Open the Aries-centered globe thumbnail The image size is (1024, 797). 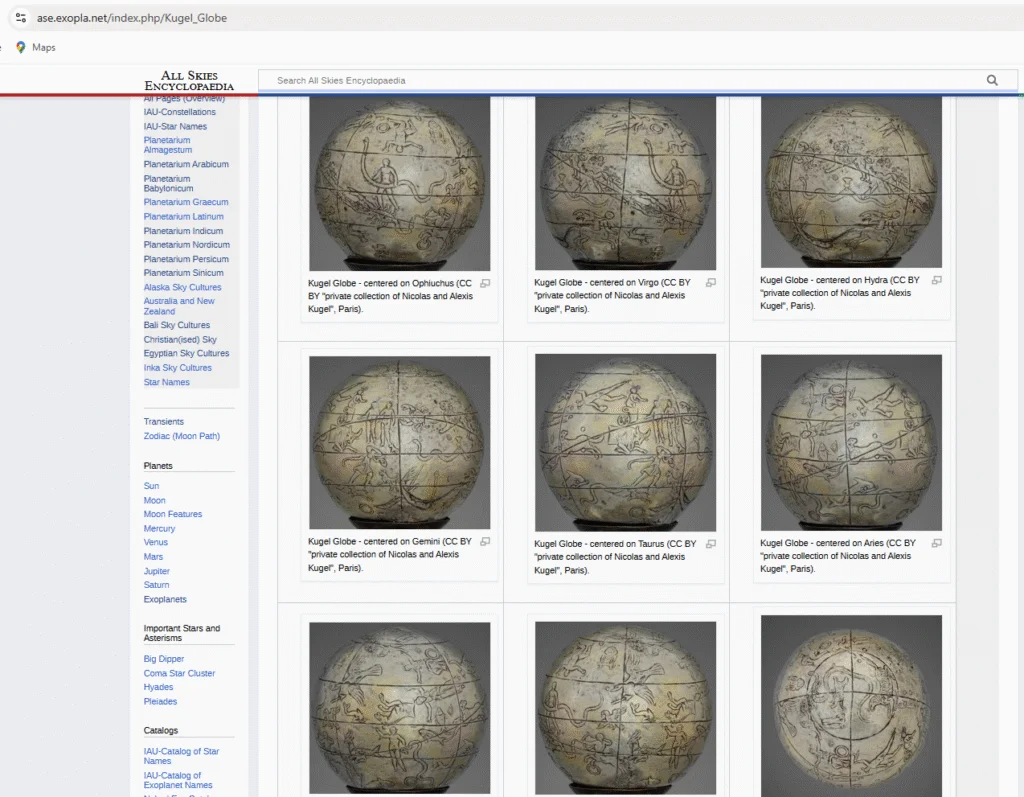tap(852, 442)
